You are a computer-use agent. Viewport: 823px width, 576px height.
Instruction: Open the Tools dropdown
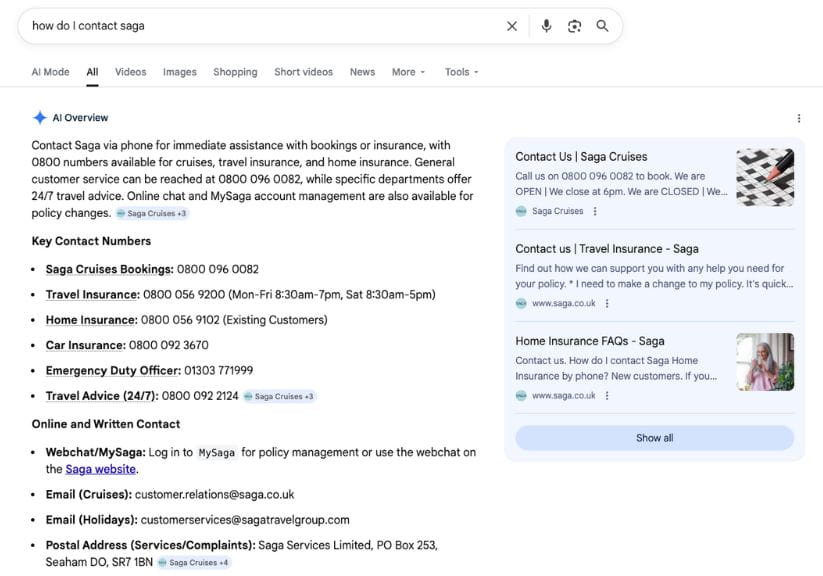(461, 72)
